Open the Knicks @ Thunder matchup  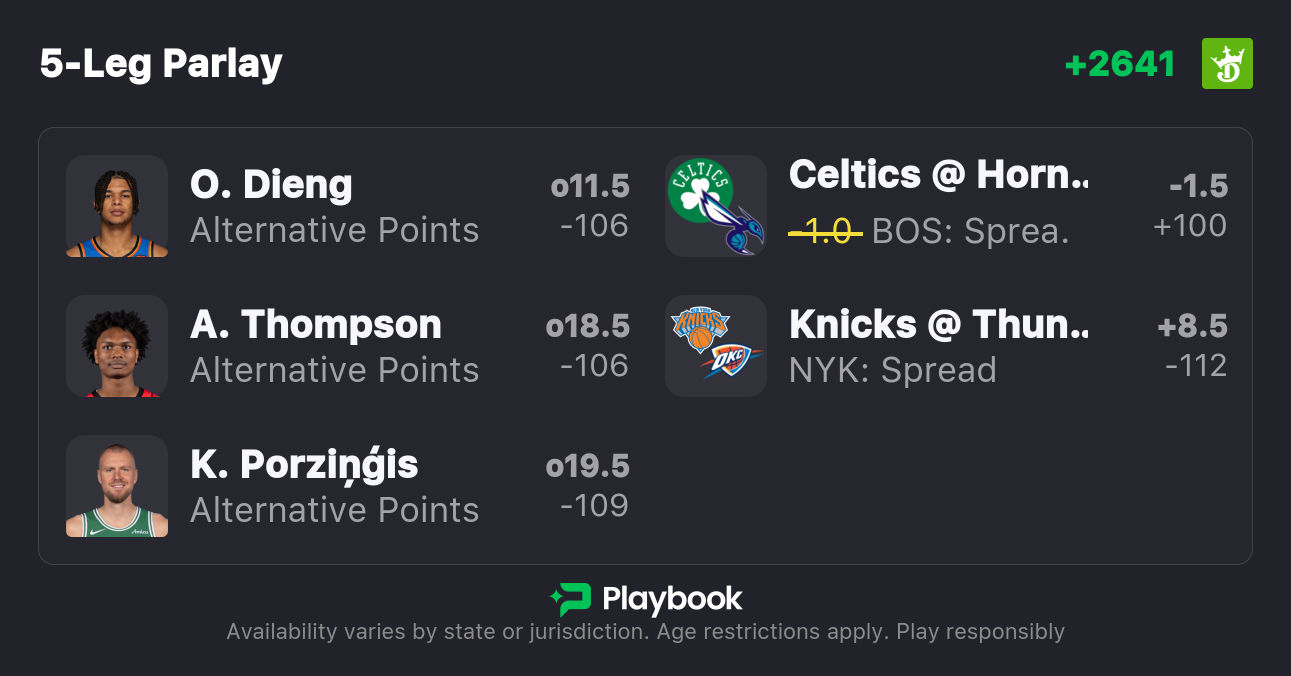pos(938,325)
